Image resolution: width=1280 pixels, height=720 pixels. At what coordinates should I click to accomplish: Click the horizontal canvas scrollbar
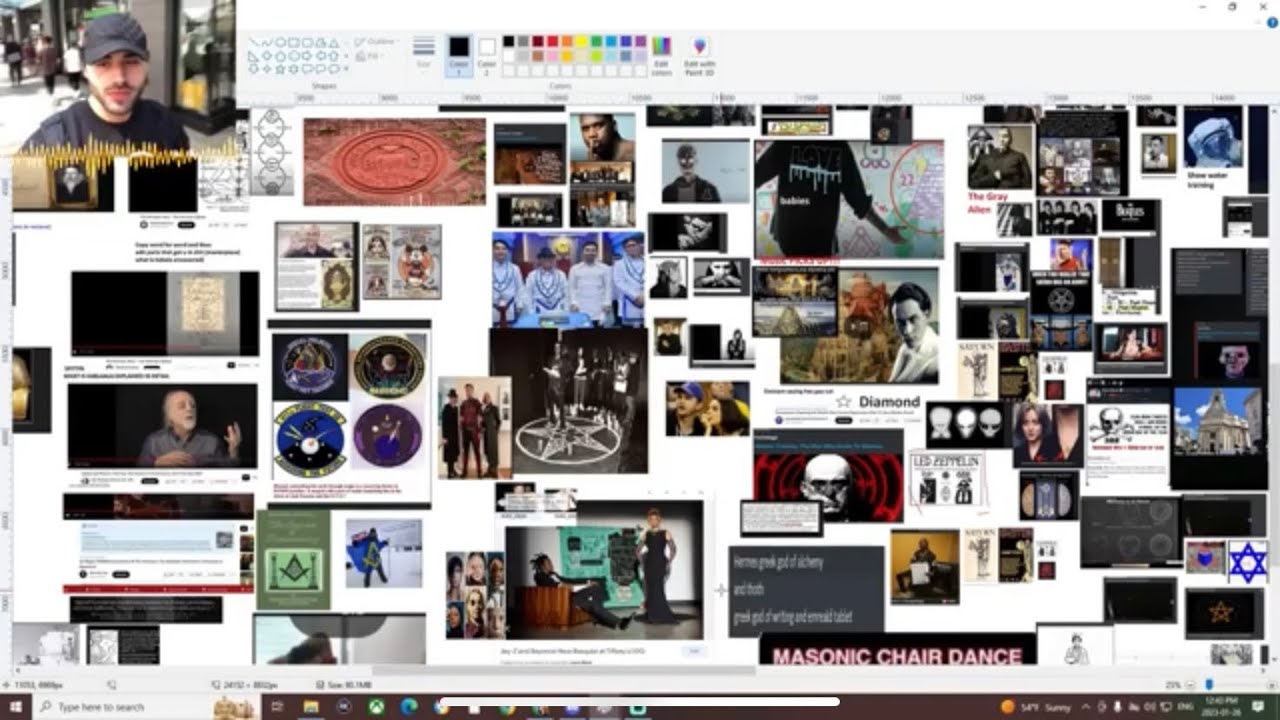coord(565,671)
